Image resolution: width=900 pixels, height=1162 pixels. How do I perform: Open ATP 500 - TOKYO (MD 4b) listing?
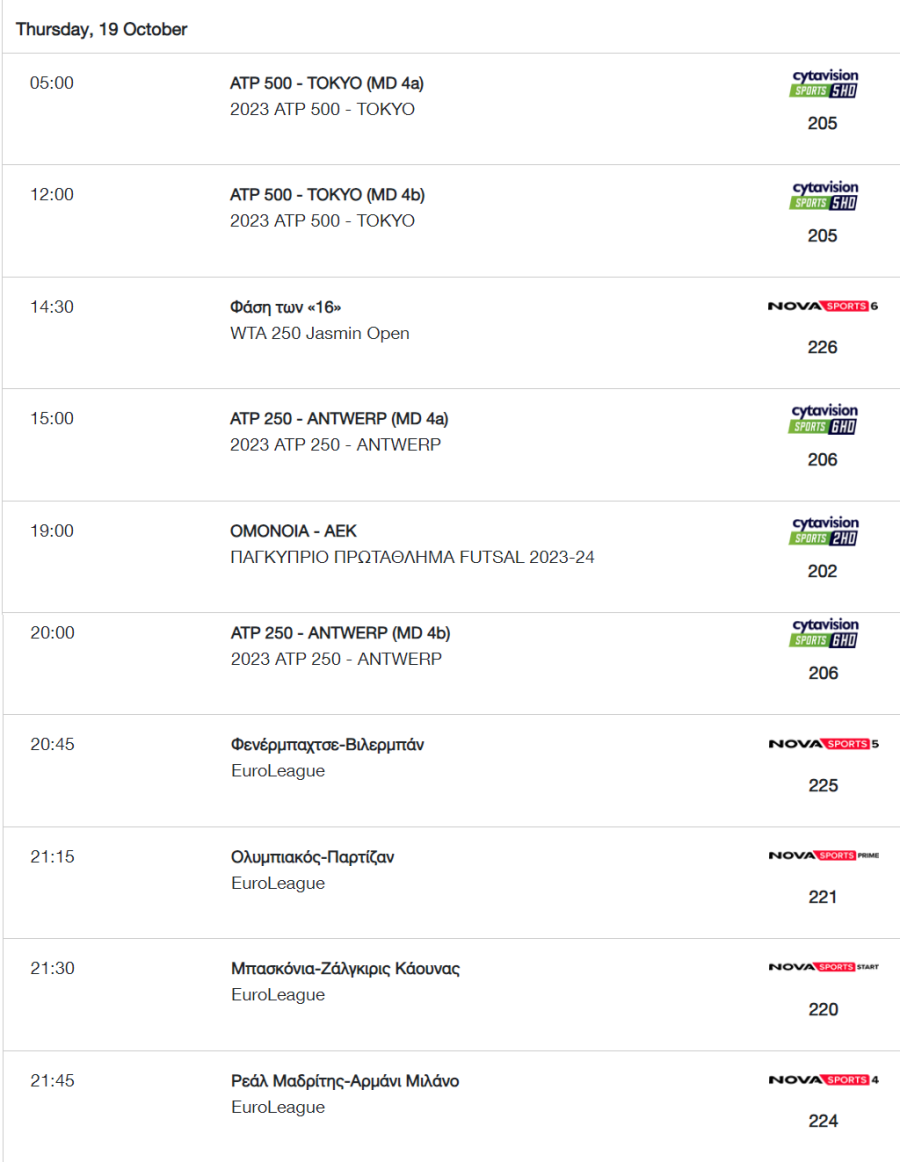point(327,195)
